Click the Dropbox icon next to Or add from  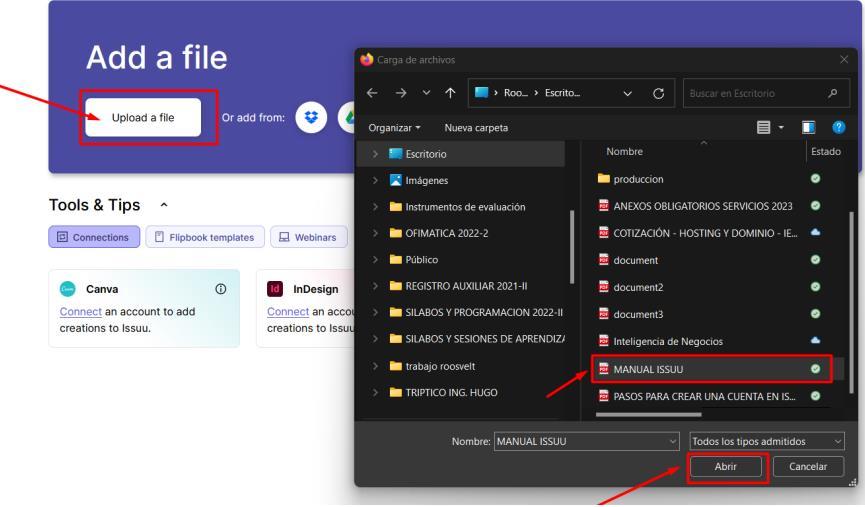click(311, 117)
